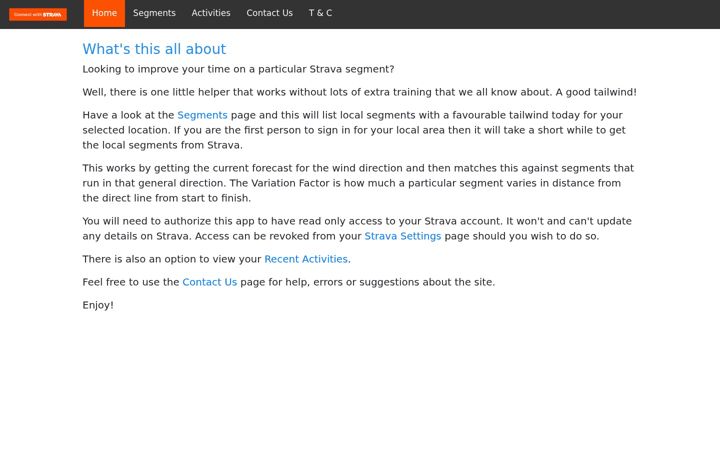
Task: Click the "What's this all about" heading
Action: click(154, 49)
